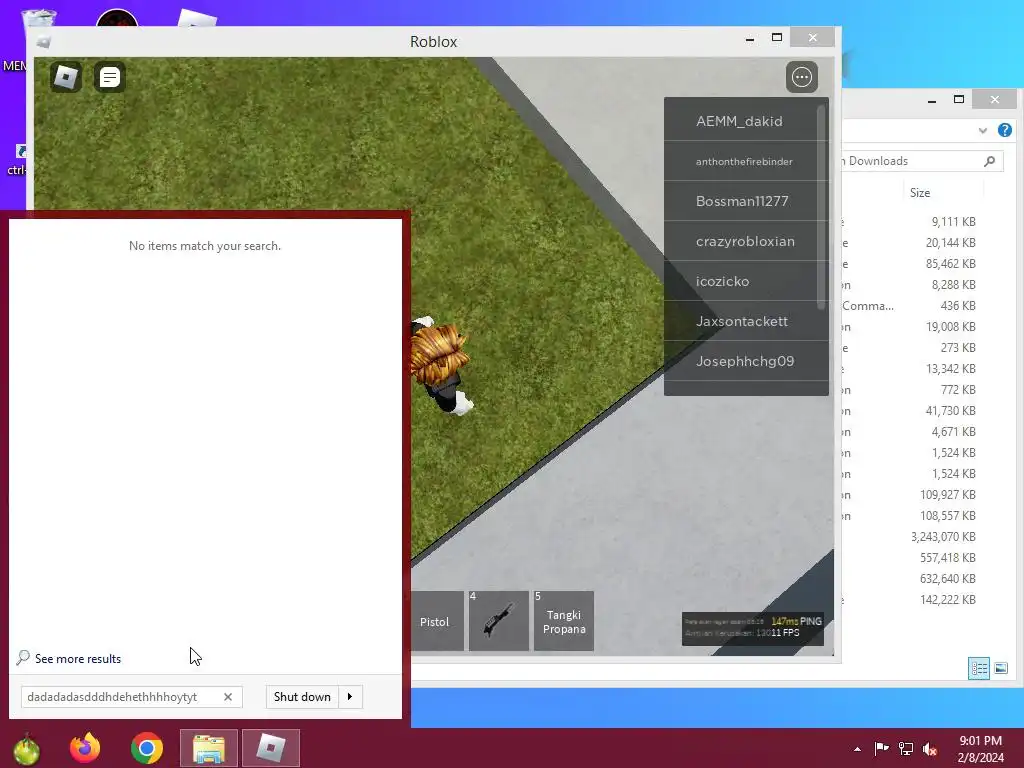This screenshot has width=1024, height=768.
Task: Open the Action Center flag tray icon
Action: 881,748
